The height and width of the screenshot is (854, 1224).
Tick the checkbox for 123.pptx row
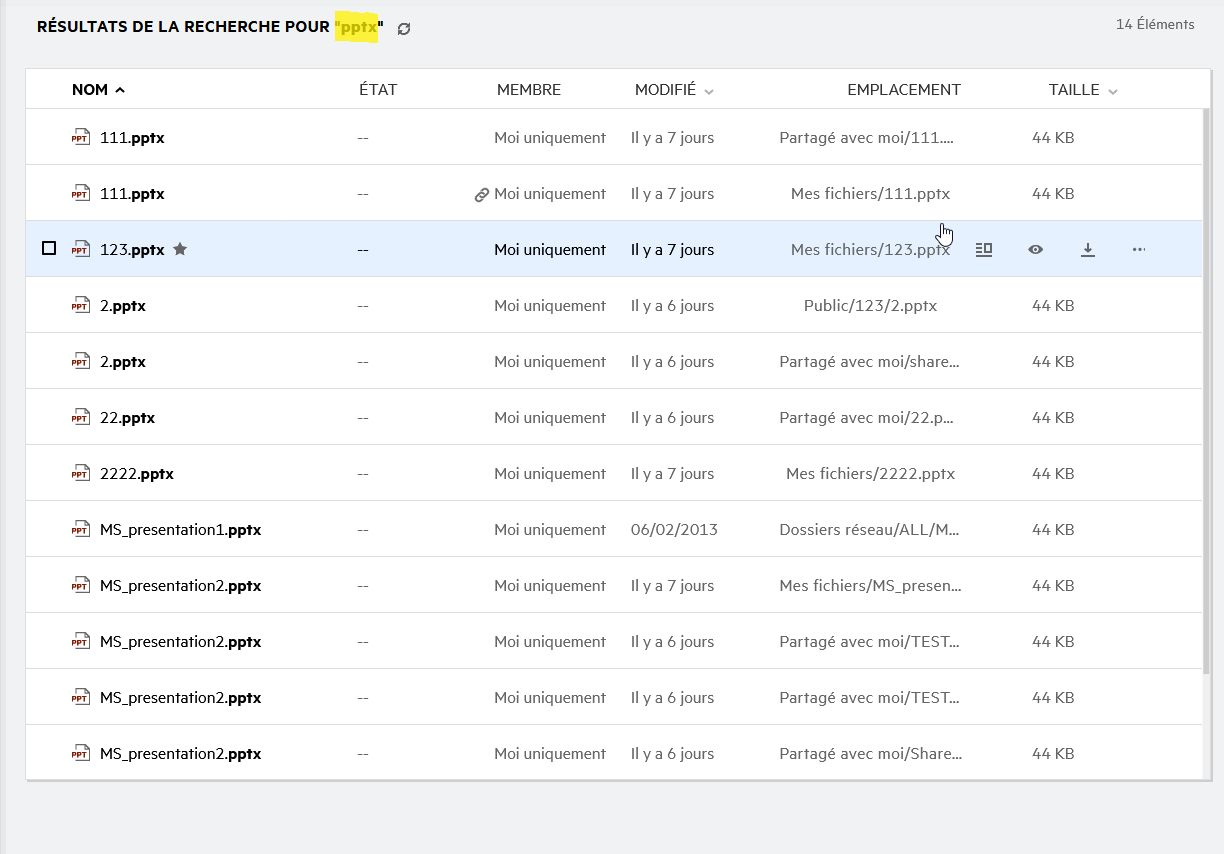coord(49,249)
